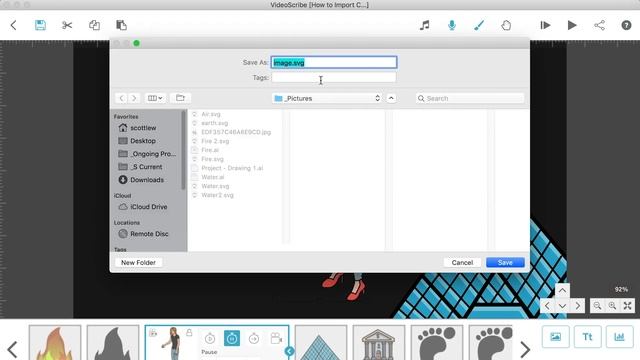Click the blue Save button

tap(505, 262)
